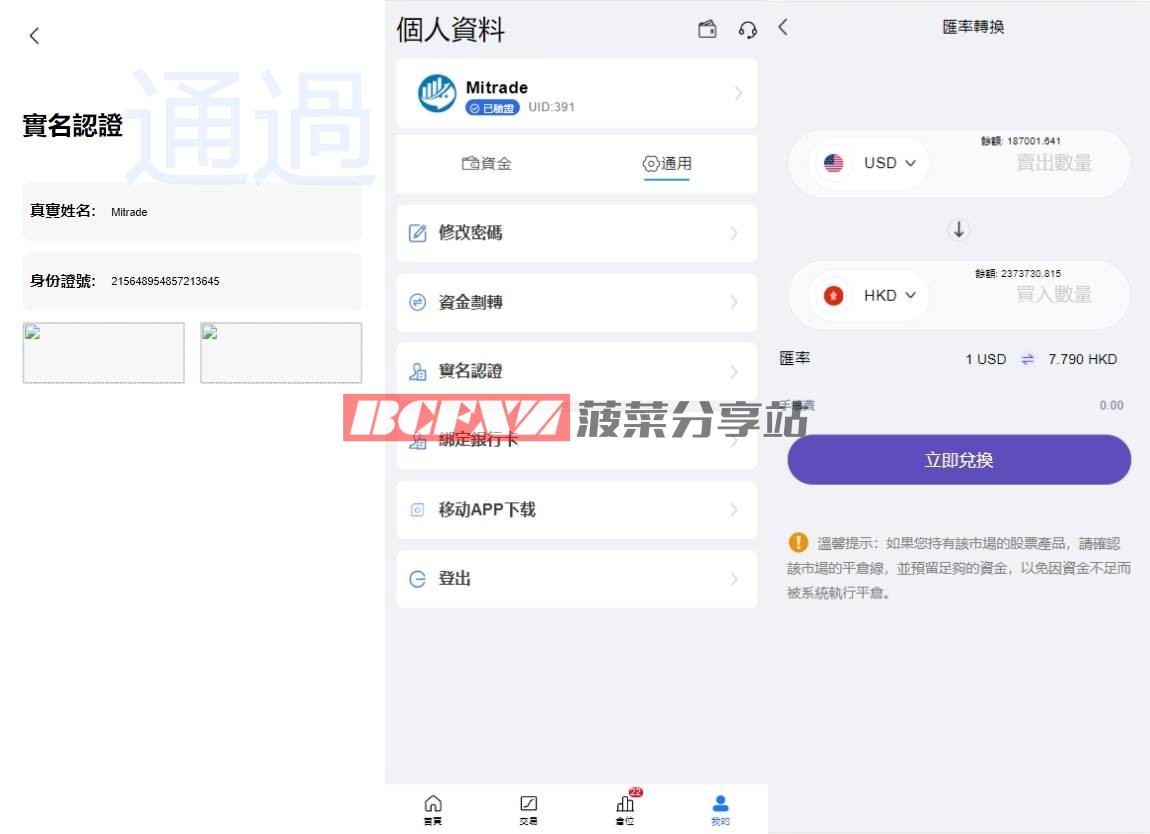This screenshot has height=834, width=1150.
Task: Open 倉位 positions with badge 22
Action: (x=625, y=808)
